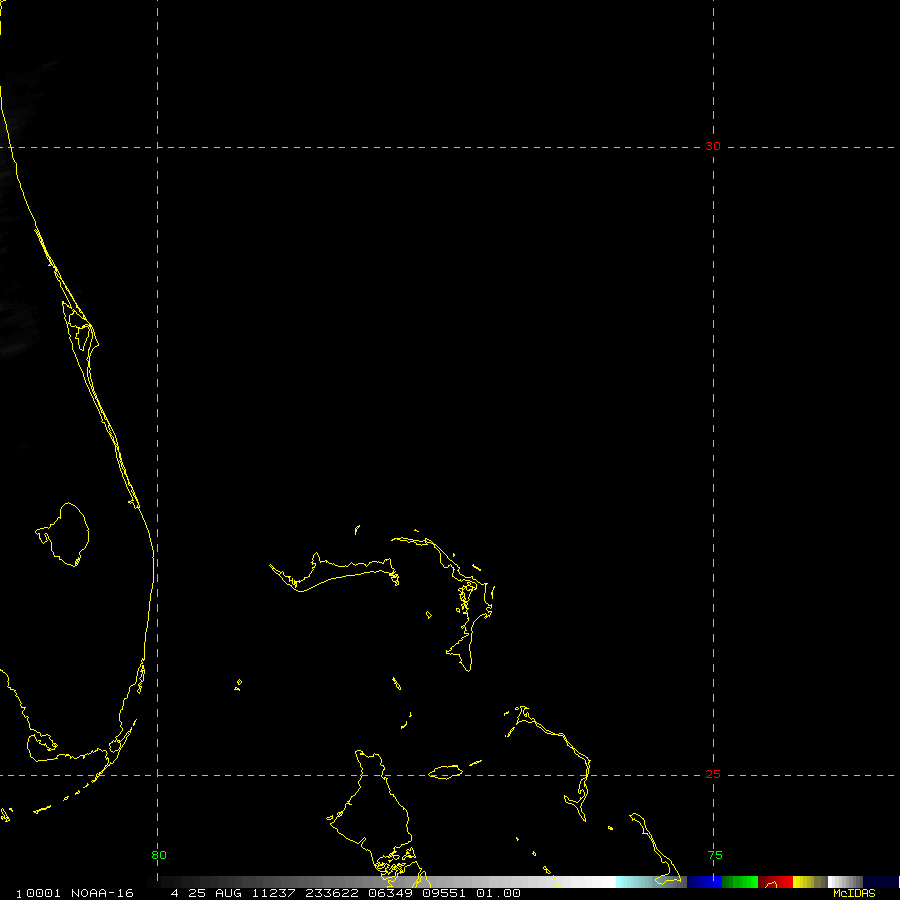This screenshot has height=900, width=900.
Task: Click the green longitude label 80
Action: (158, 855)
